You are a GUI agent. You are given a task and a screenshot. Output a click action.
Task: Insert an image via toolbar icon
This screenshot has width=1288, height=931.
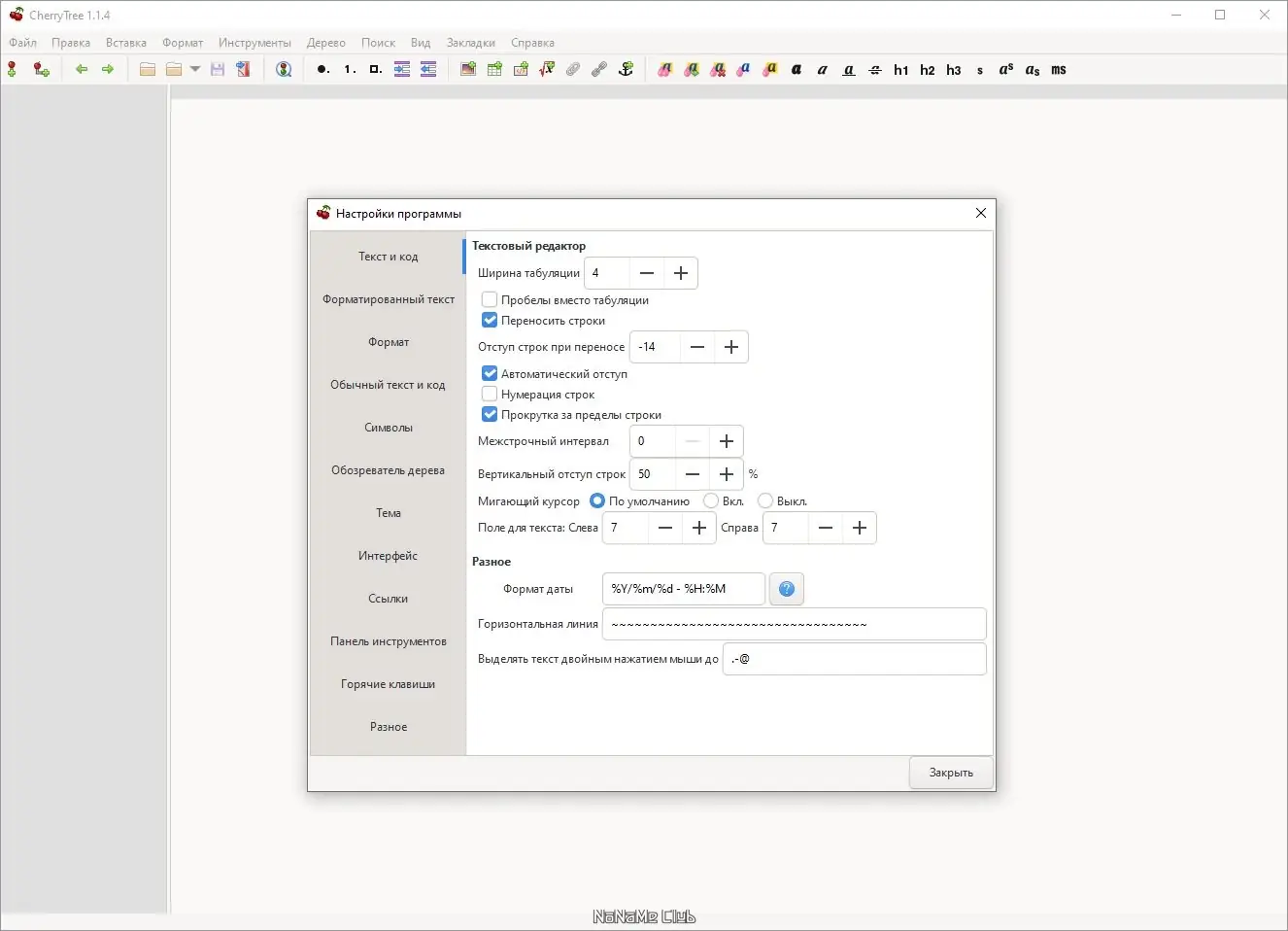[x=468, y=69]
